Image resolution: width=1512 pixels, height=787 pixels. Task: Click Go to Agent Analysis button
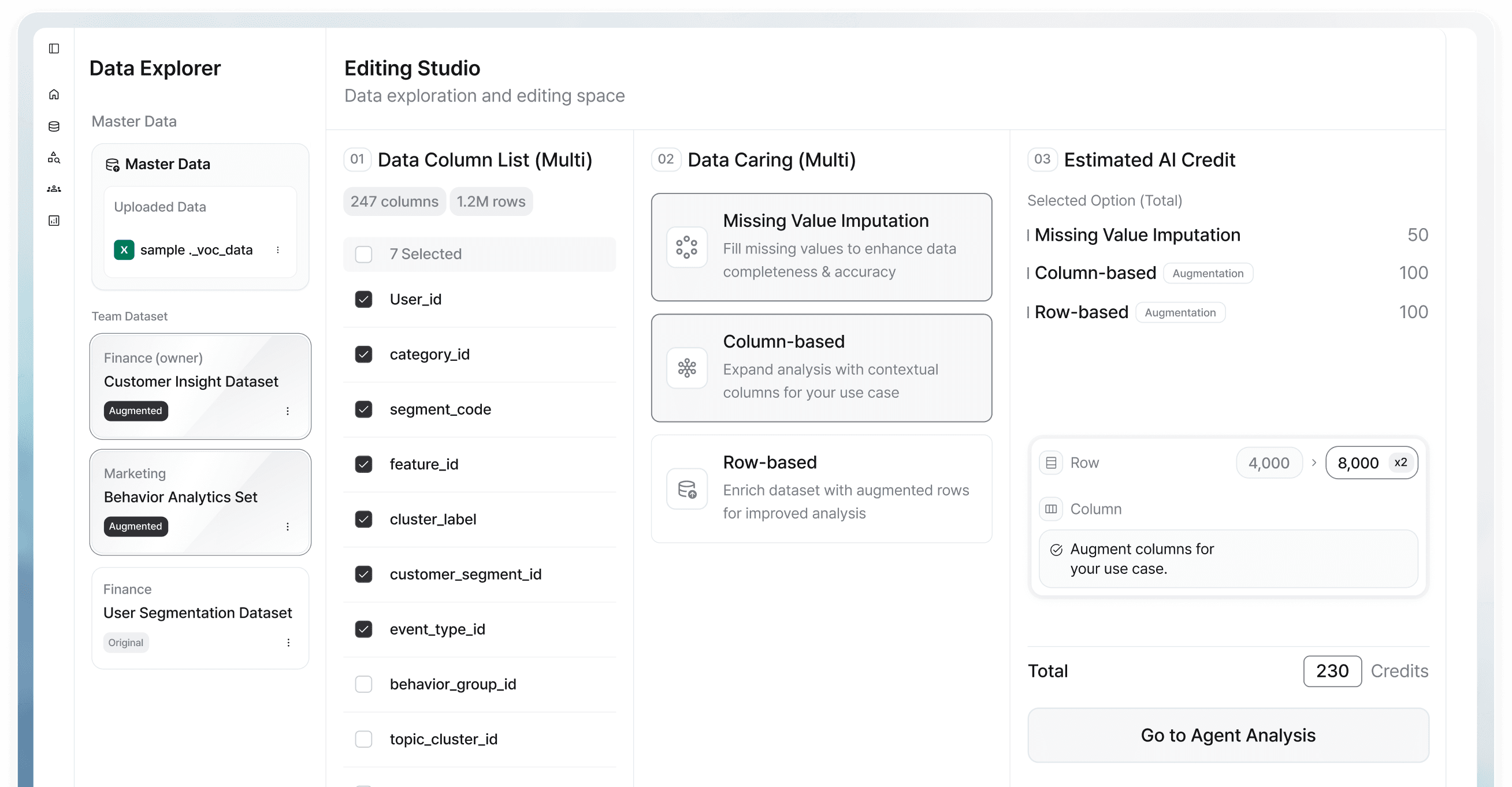(x=1227, y=736)
